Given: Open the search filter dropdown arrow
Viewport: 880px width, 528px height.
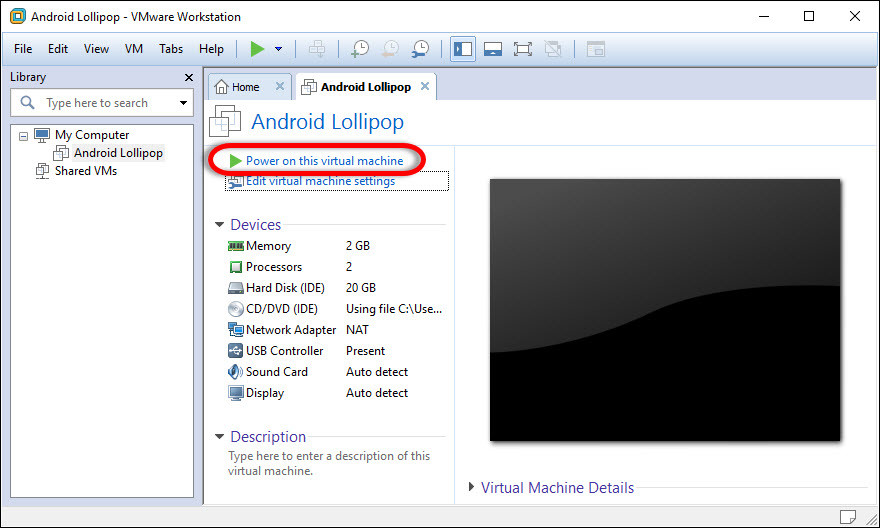Looking at the screenshot, I should (x=184, y=103).
